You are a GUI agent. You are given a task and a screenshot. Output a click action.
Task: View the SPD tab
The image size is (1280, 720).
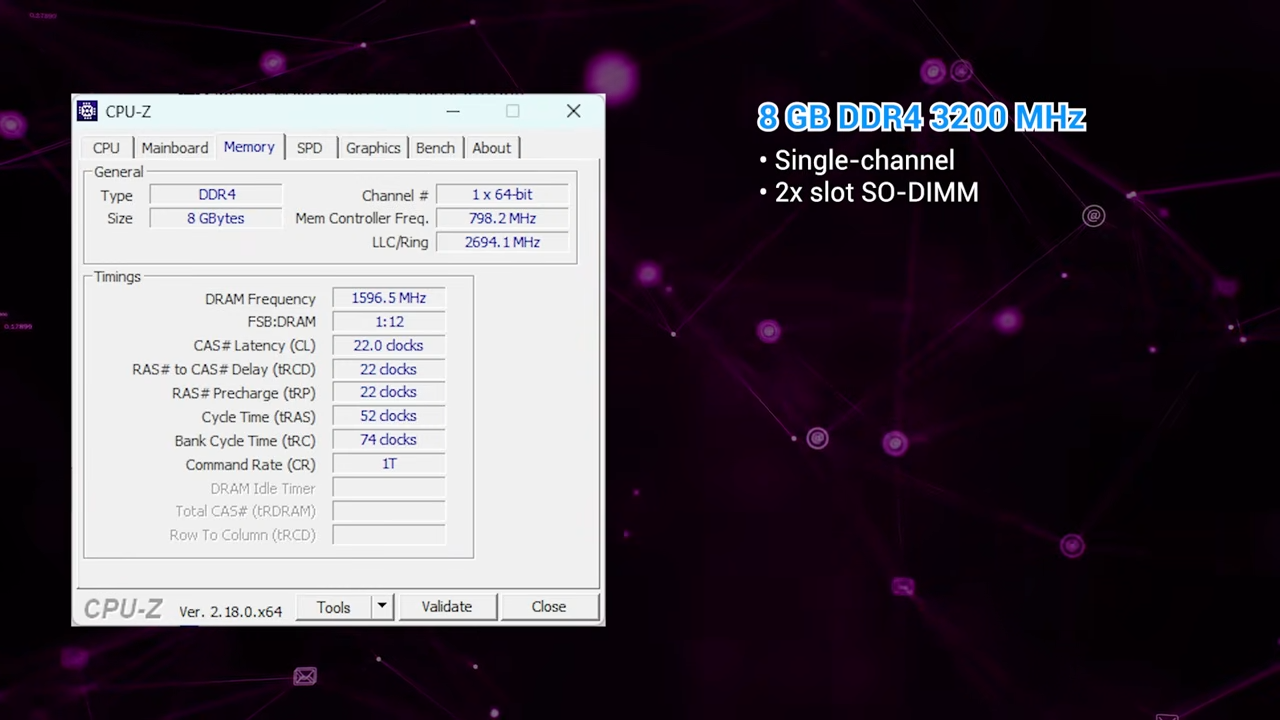pyautogui.click(x=309, y=147)
